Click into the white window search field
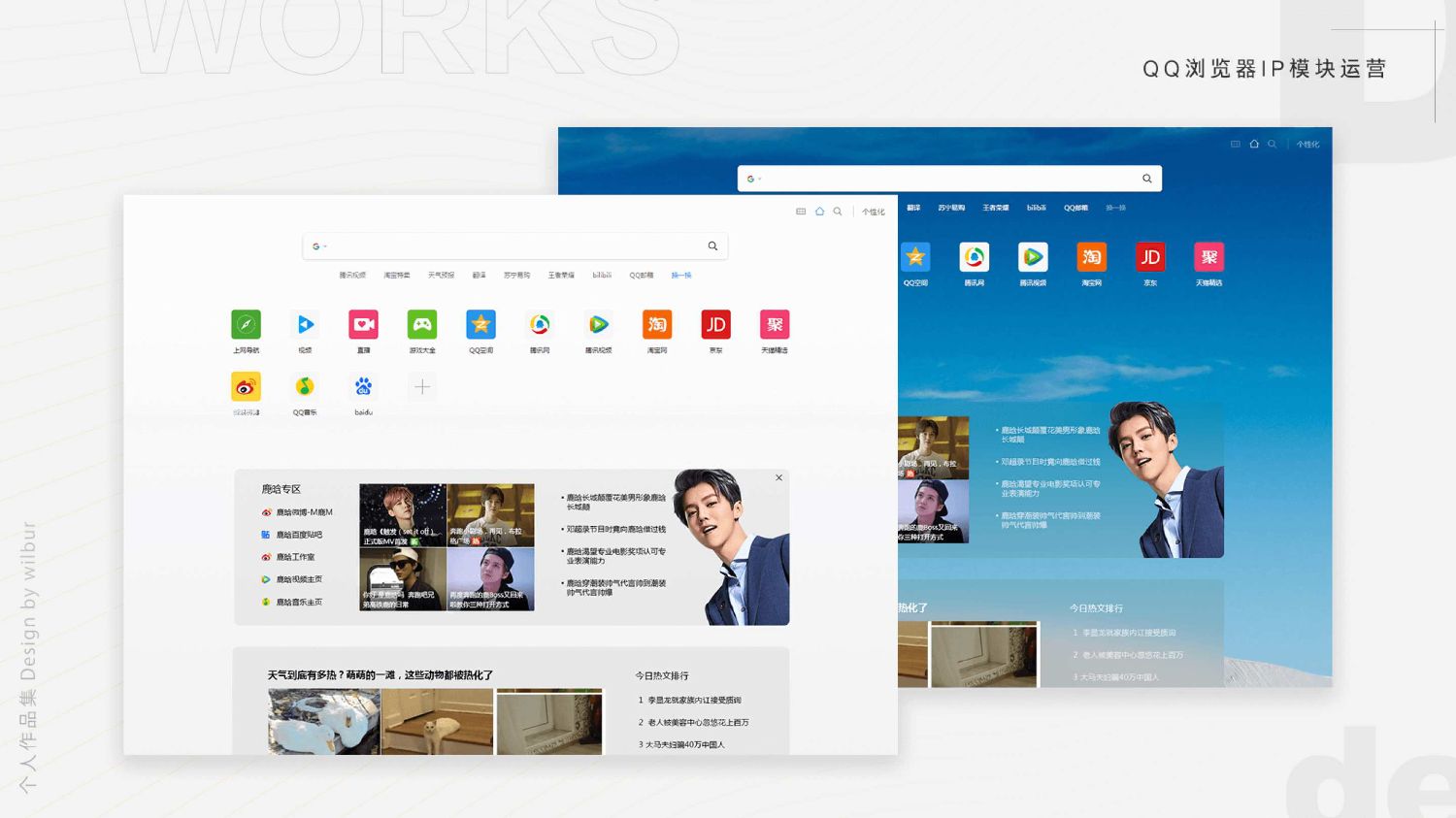The image size is (1456, 818). pyautogui.click(x=514, y=246)
